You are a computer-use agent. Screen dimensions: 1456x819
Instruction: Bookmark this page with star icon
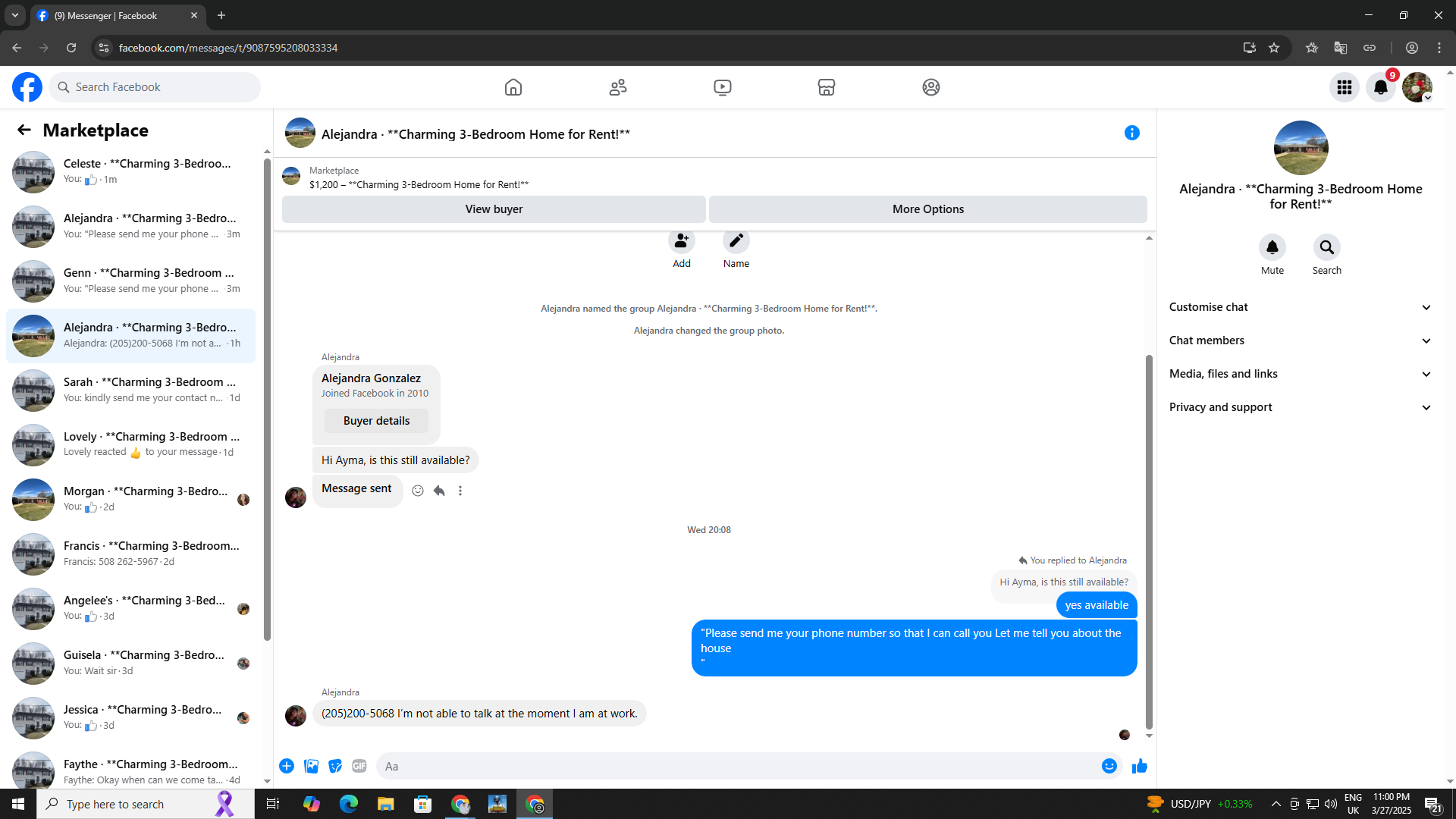1274,48
